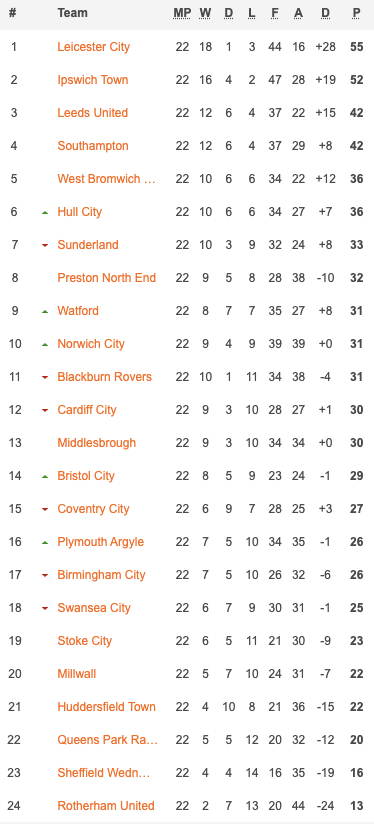Click the green up arrow beside Plymouth Argyle
Viewport: 374px width, 824px height.
click(x=45, y=542)
